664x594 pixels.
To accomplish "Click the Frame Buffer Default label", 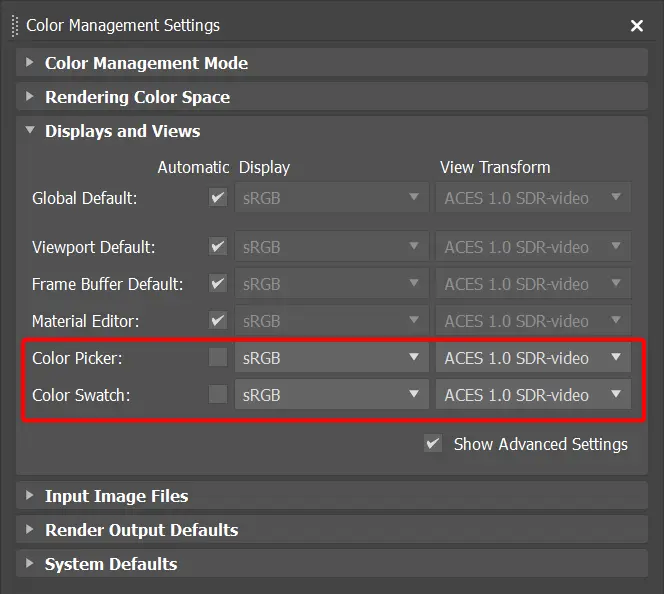I will click(x=108, y=284).
